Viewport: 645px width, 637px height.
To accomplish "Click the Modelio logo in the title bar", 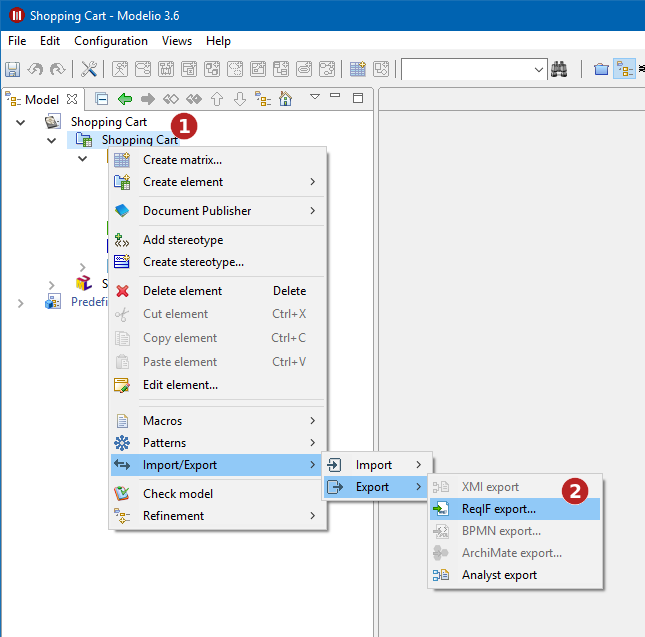I will click(x=17, y=15).
